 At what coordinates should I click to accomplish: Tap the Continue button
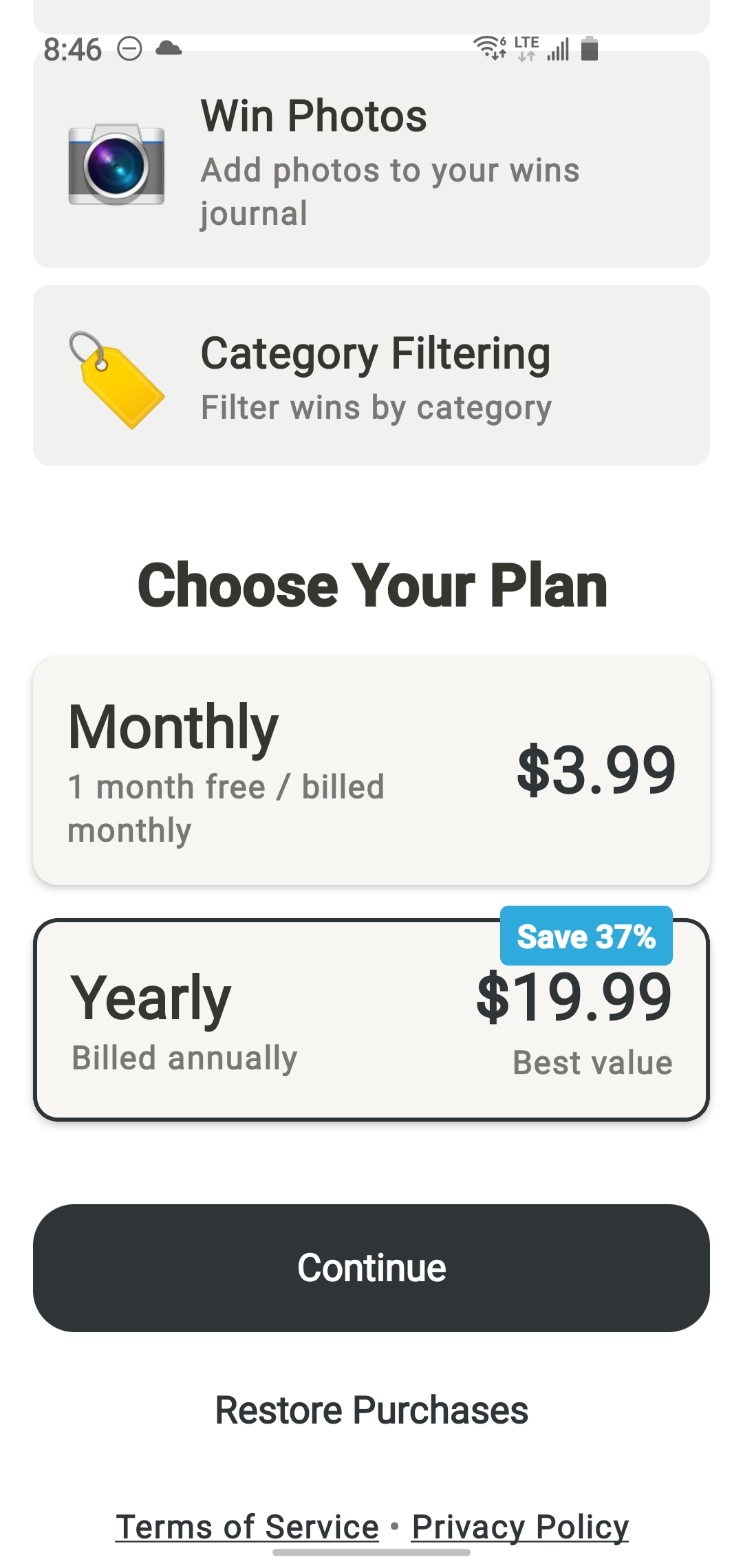(x=371, y=1268)
